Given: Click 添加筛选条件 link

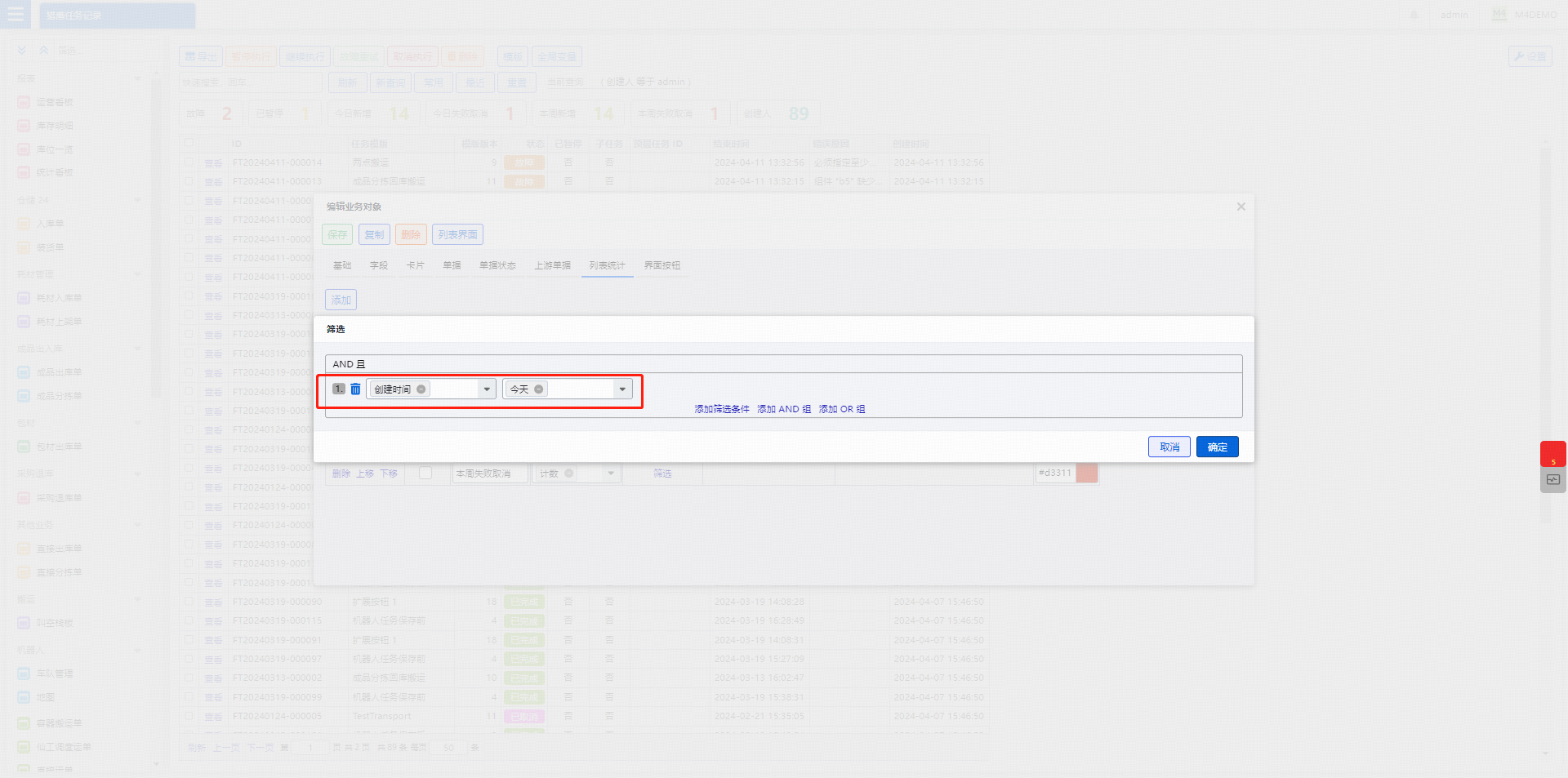Looking at the screenshot, I should tap(722, 409).
